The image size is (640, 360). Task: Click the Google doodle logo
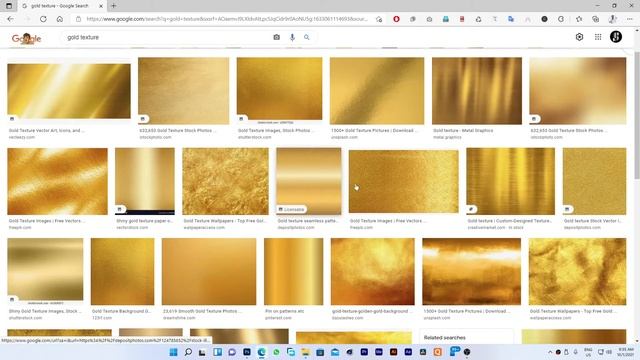point(27,38)
